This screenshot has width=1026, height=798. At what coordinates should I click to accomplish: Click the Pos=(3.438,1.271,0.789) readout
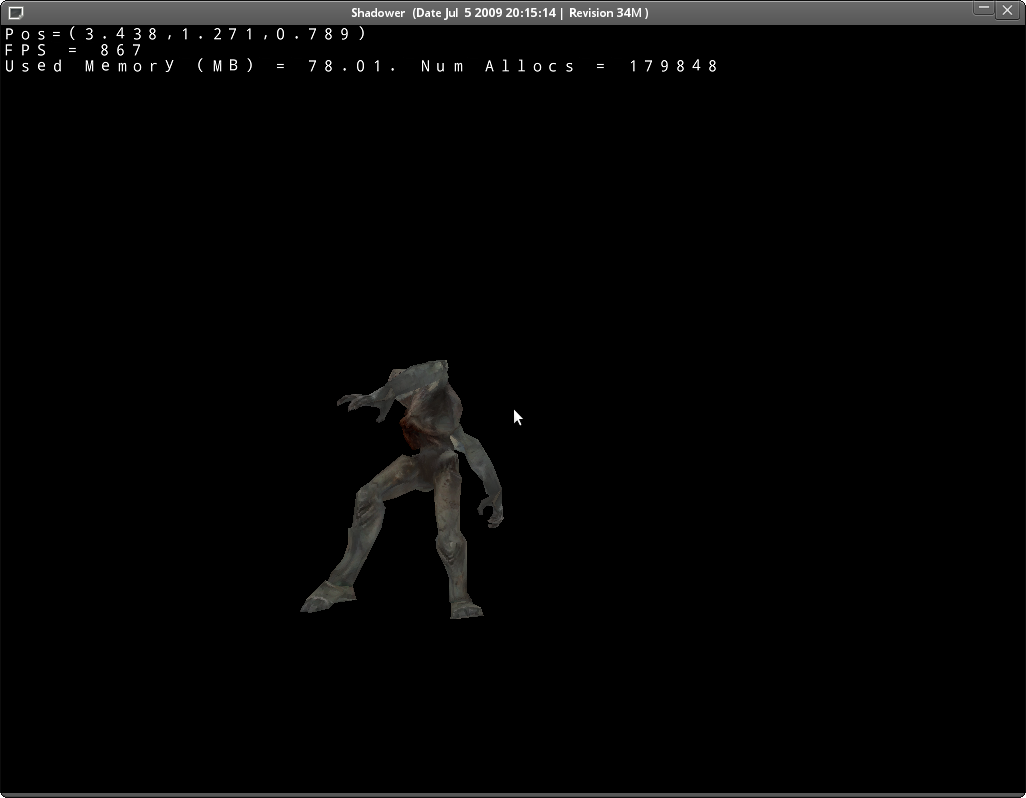(x=186, y=34)
